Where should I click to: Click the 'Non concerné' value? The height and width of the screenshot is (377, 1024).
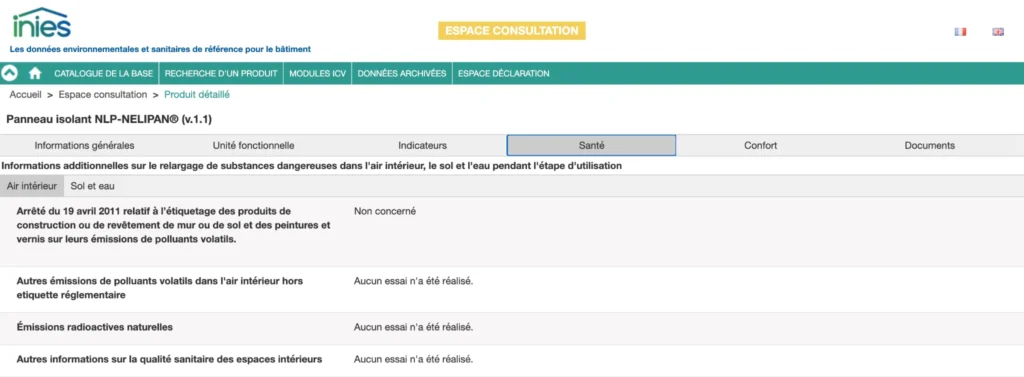coord(385,211)
